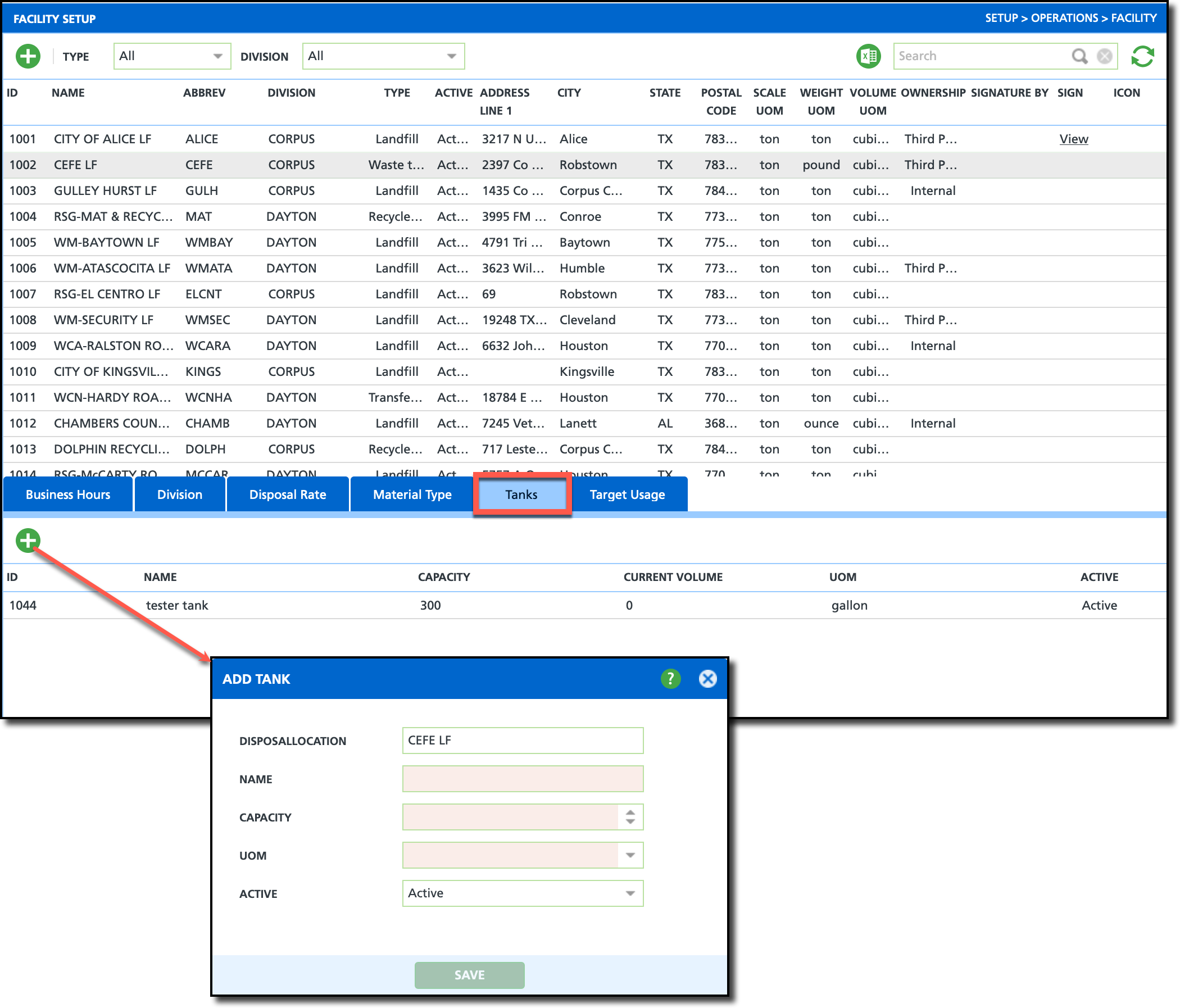
Task: Open the Disposal Rate tab
Action: point(288,494)
